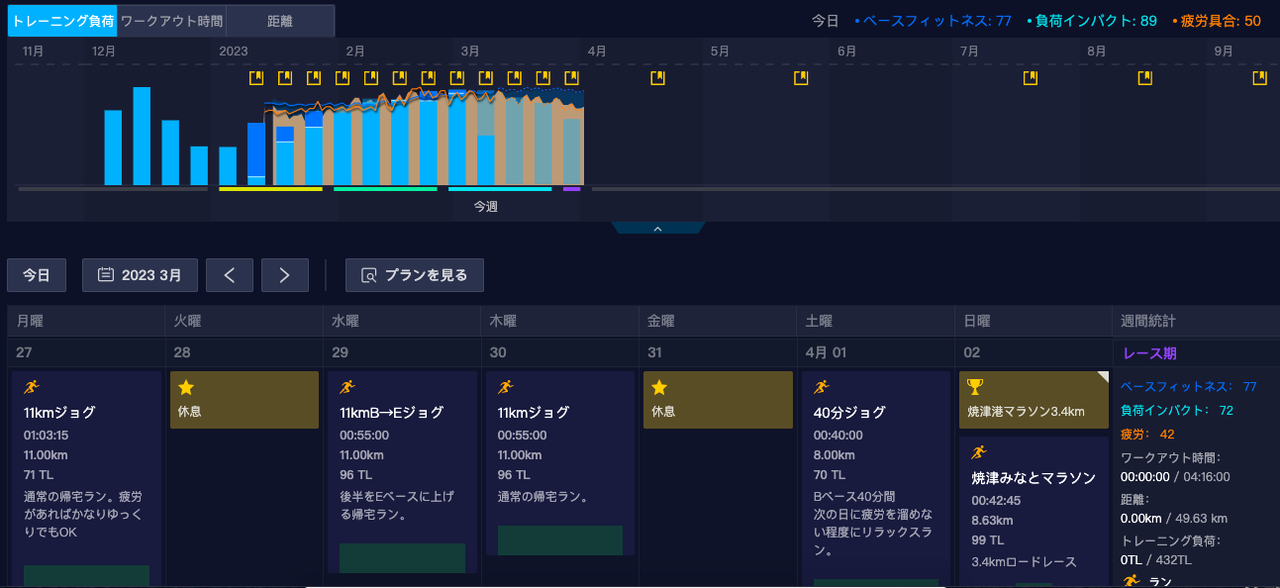Click the running icon on 焼津みなとマラソン card
Image resolution: width=1280 pixels, height=588 pixels.
(x=979, y=452)
